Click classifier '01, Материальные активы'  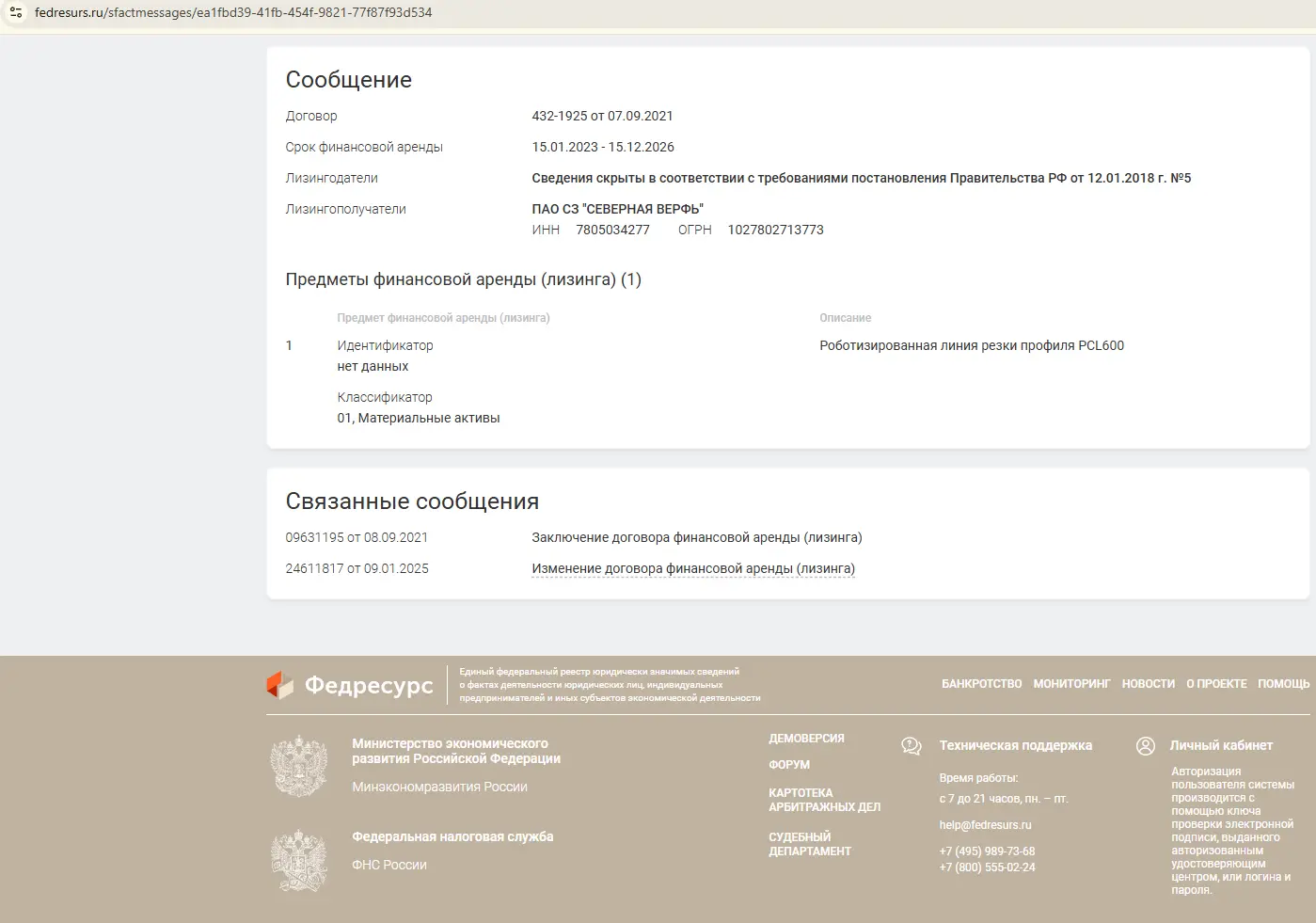click(419, 418)
